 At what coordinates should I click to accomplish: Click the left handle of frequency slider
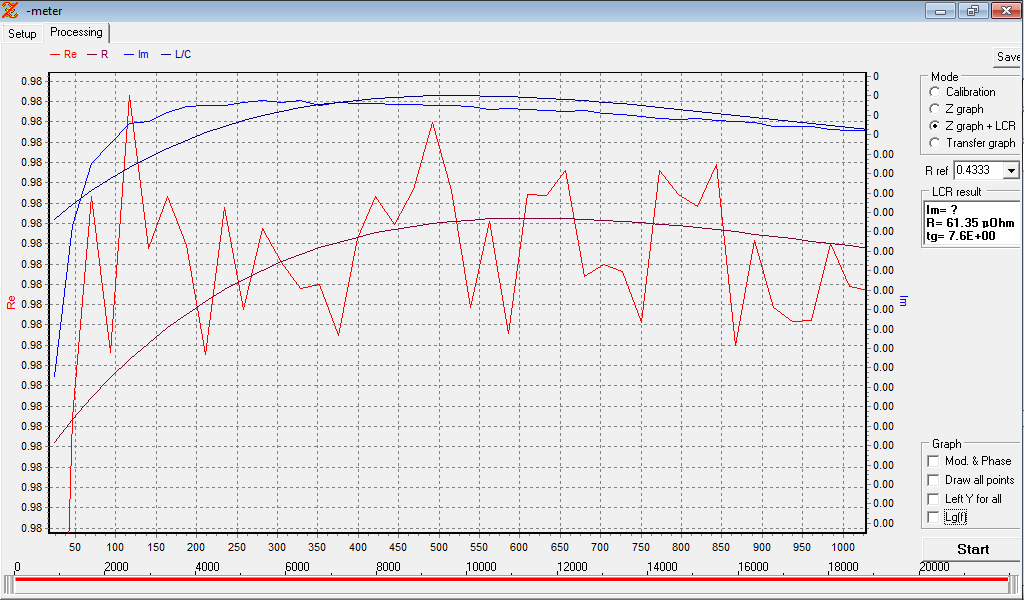click(8, 584)
